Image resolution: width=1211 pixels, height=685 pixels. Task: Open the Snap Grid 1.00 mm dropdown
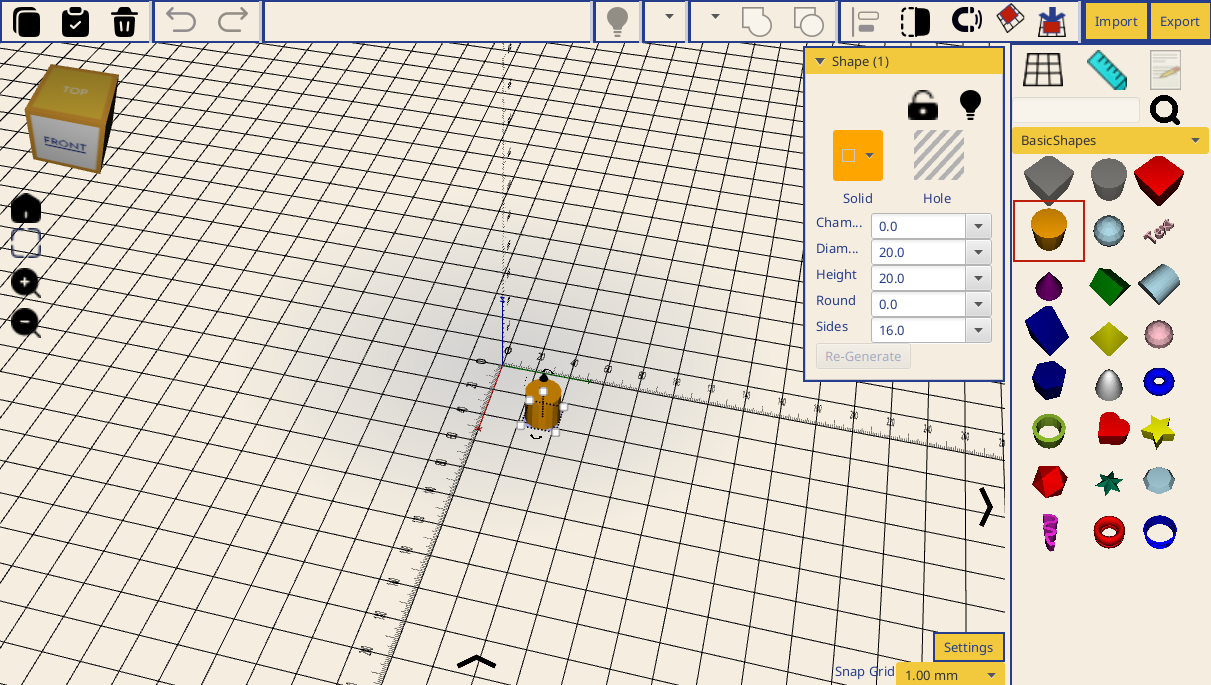[x=950, y=675]
